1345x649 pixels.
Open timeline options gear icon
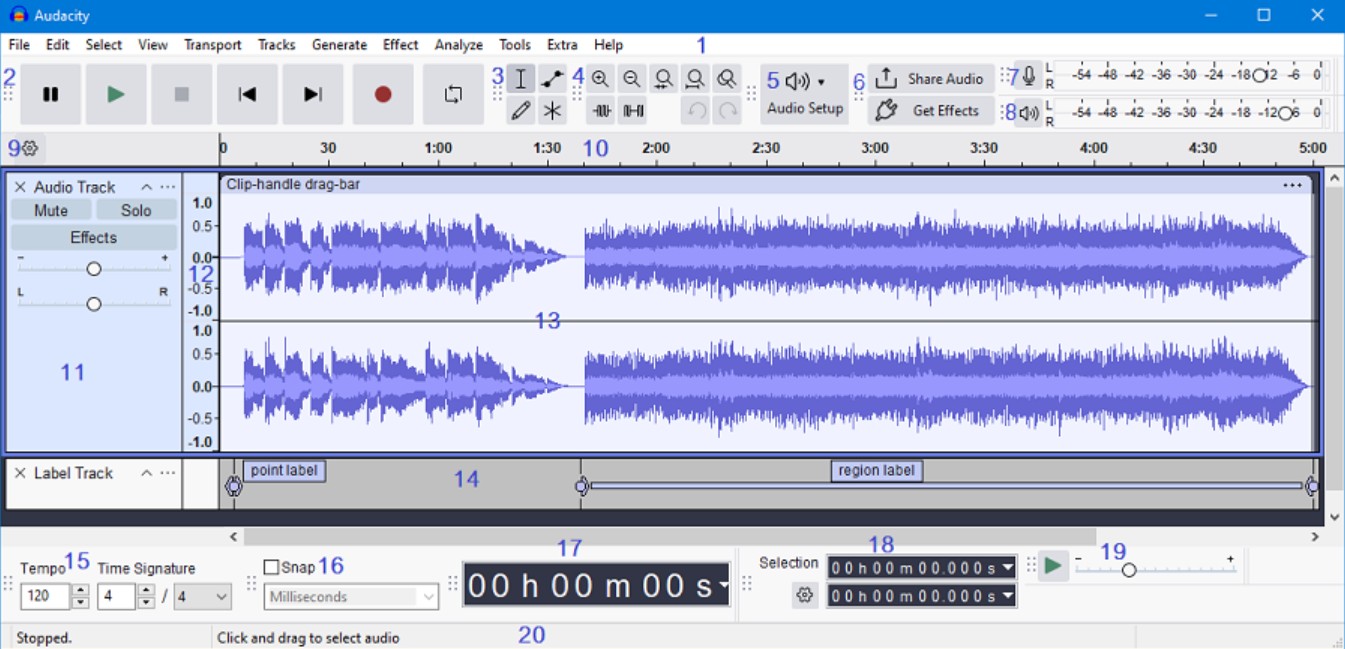(x=29, y=149)
